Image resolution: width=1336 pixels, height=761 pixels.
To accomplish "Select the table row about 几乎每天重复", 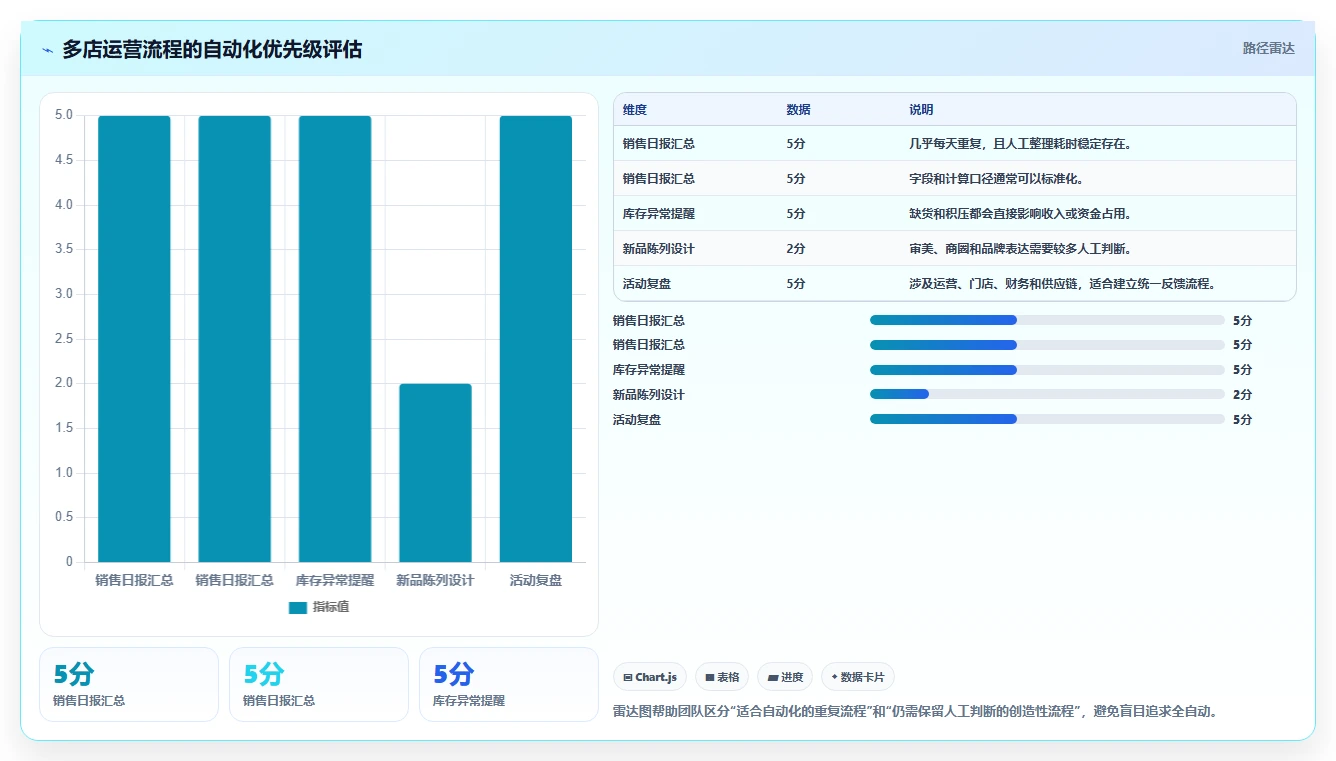I will pyautogui.click(x=955, y=144).
